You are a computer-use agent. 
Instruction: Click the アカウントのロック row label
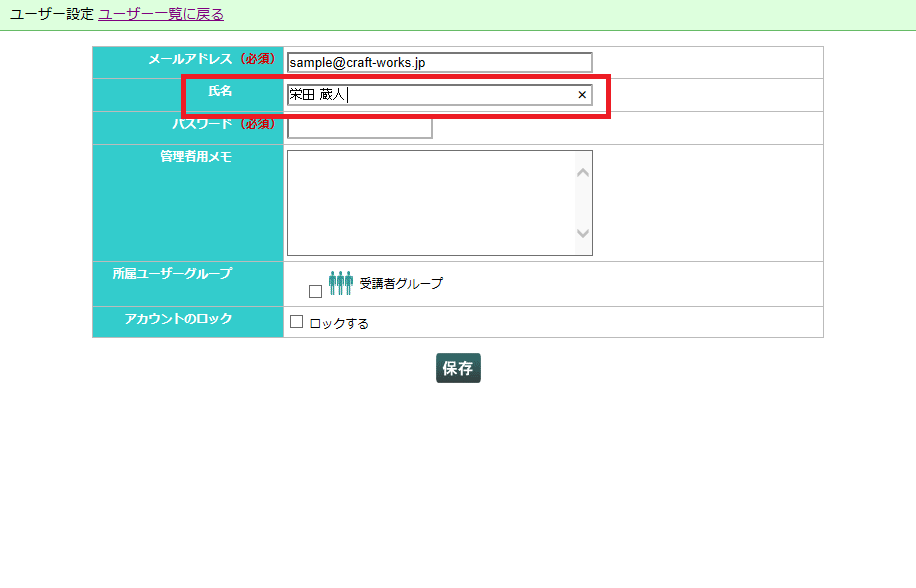178,318
